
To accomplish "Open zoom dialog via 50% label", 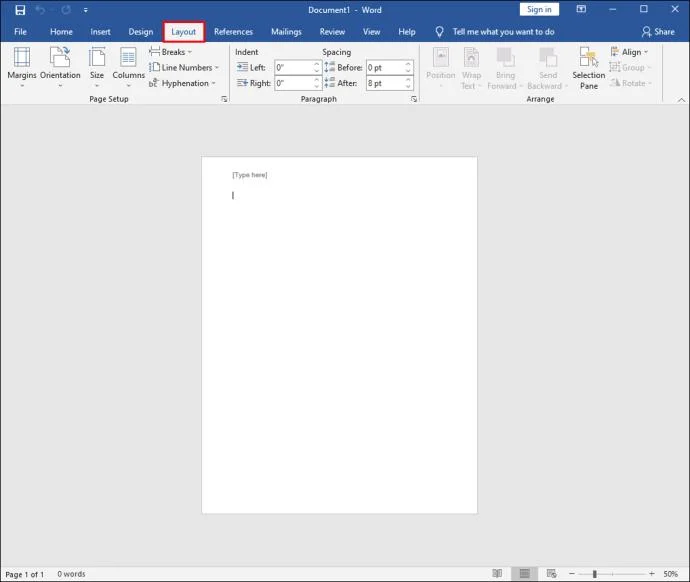I will 670,574.
